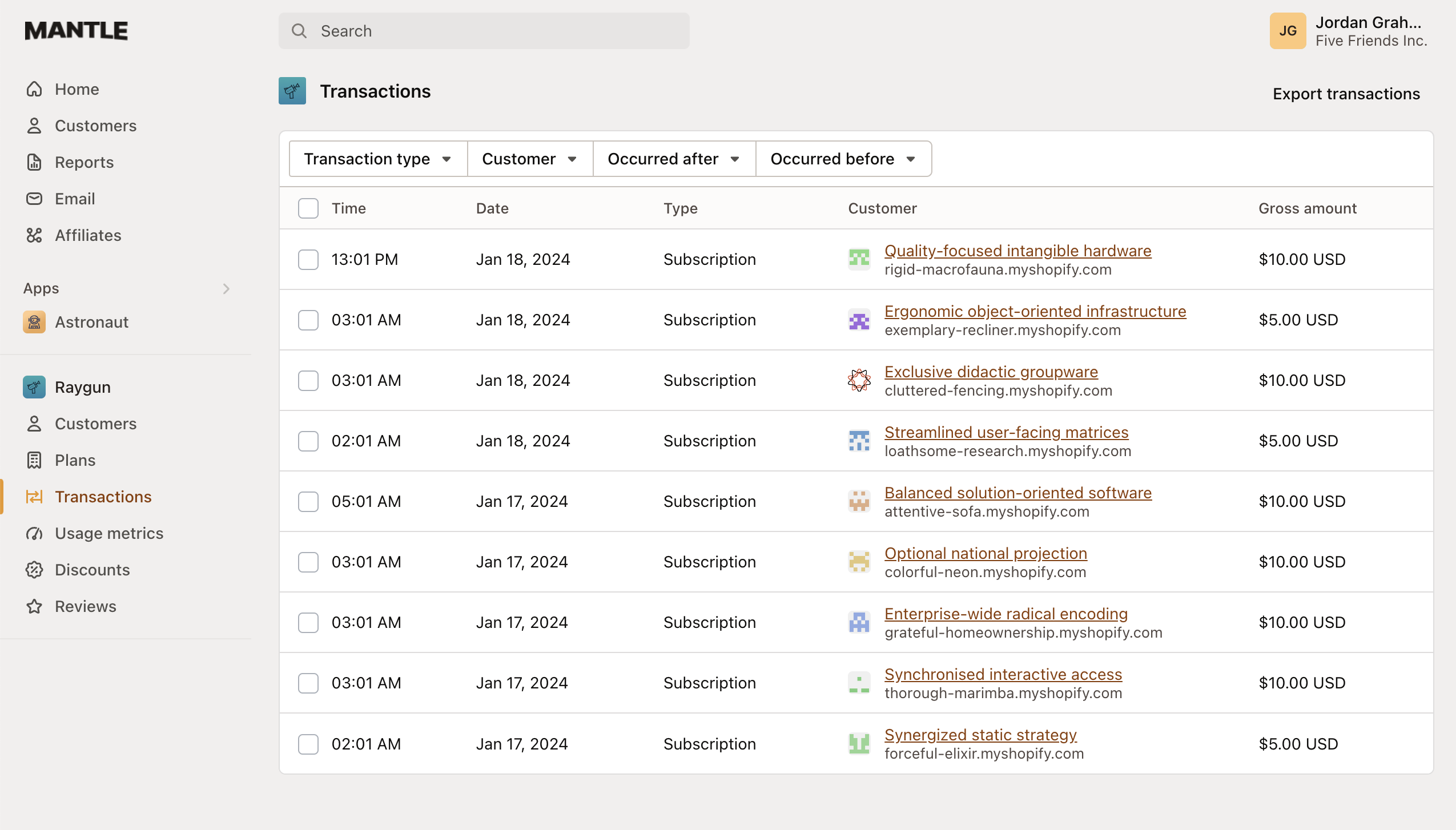Check the box for the thorough-marimba transaction

pyautogui.click(x=308, y=683)
